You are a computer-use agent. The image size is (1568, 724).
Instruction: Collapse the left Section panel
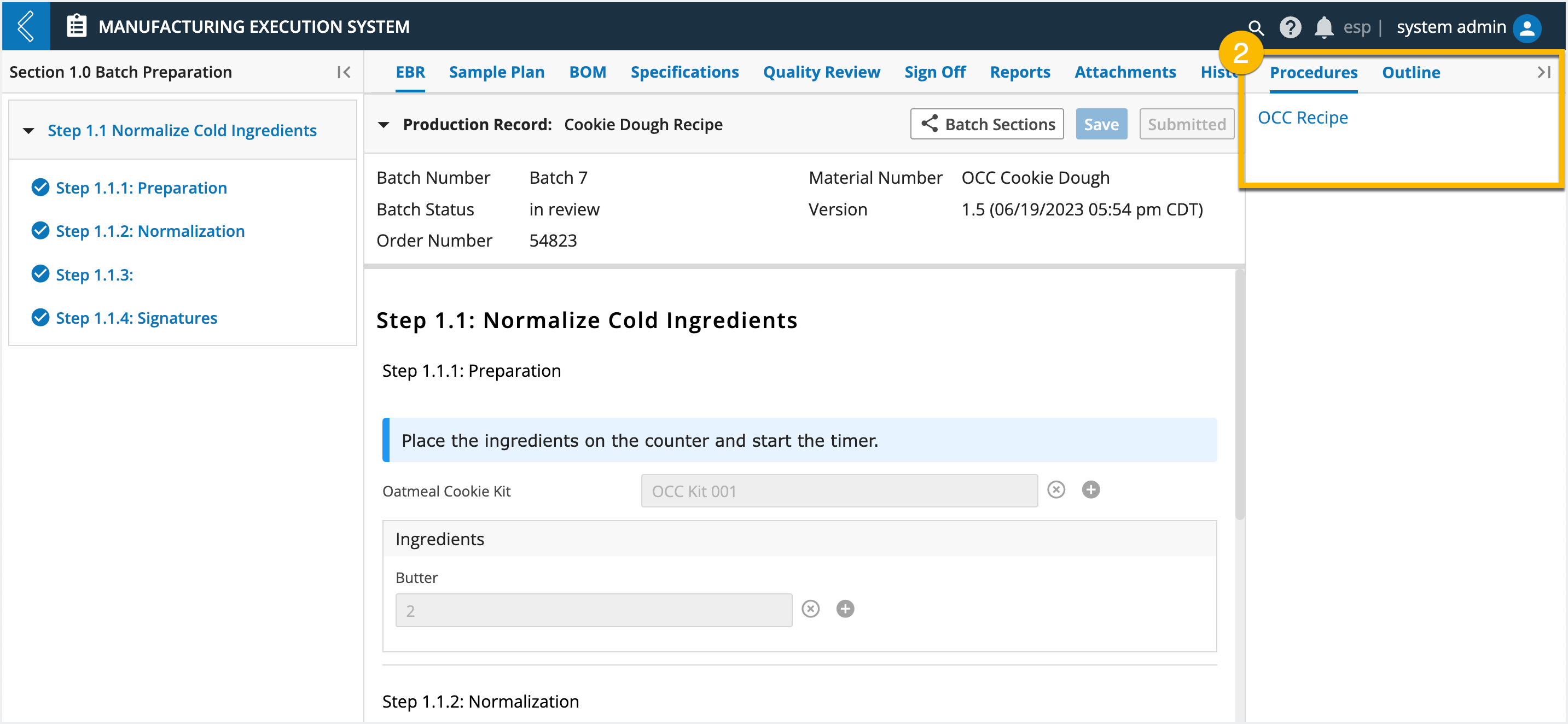[344, 72]
